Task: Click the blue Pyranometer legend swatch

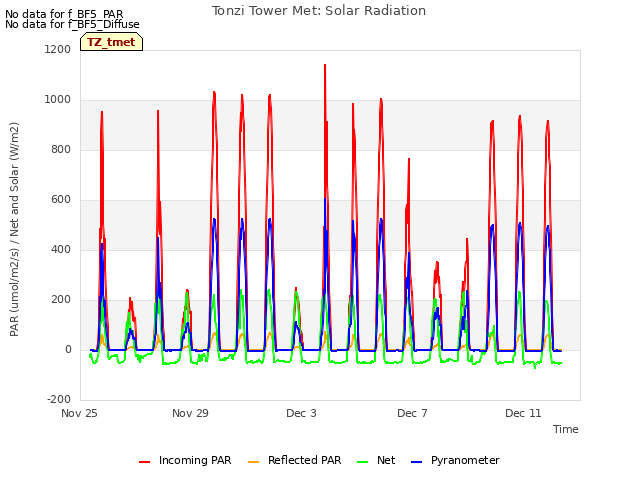Action: pos(416,462)
